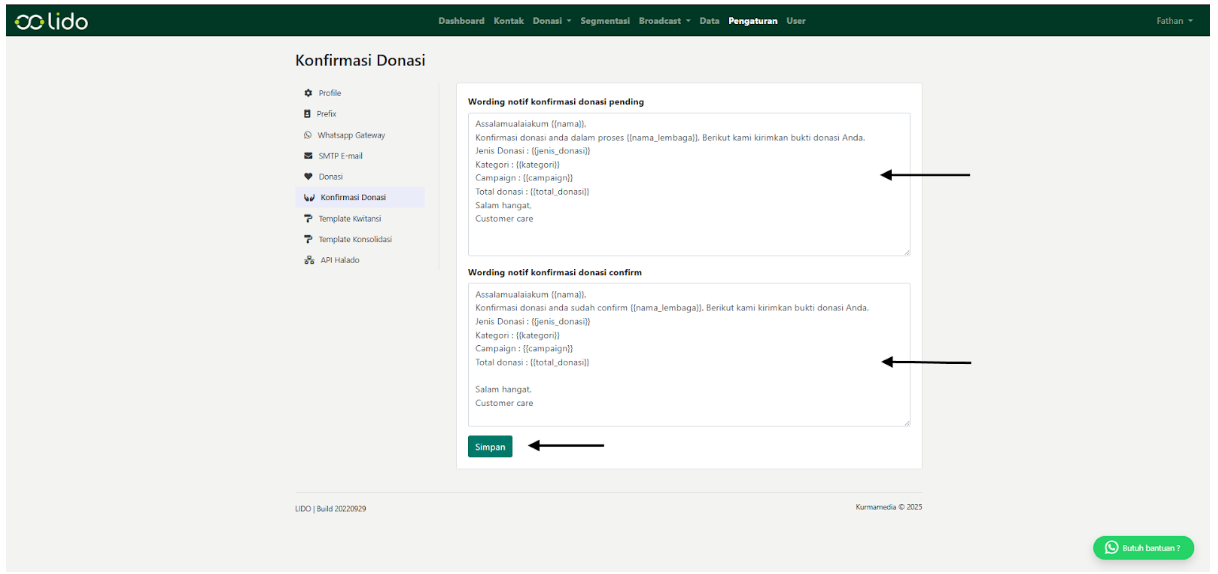Select Konfirmasi Donasi in the sidebar
Screen dimensions: 1218x574
pos(351,197)
